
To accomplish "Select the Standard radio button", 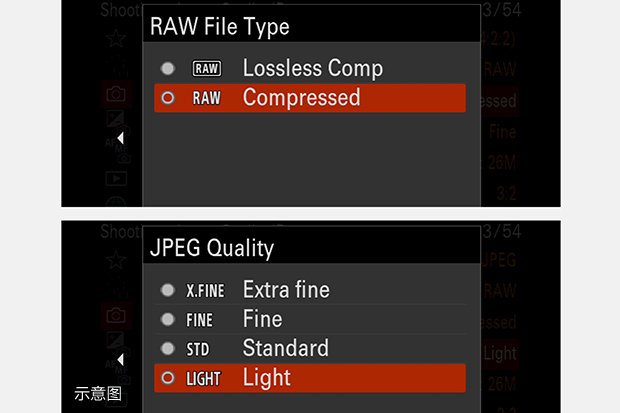I will (x=168, y=349).
